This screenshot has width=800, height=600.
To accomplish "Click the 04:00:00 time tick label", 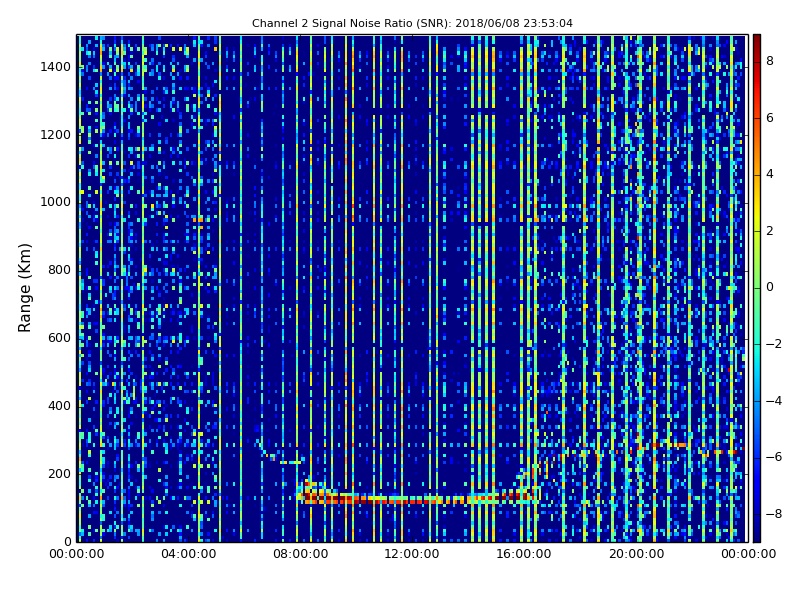I will (188, 554).
